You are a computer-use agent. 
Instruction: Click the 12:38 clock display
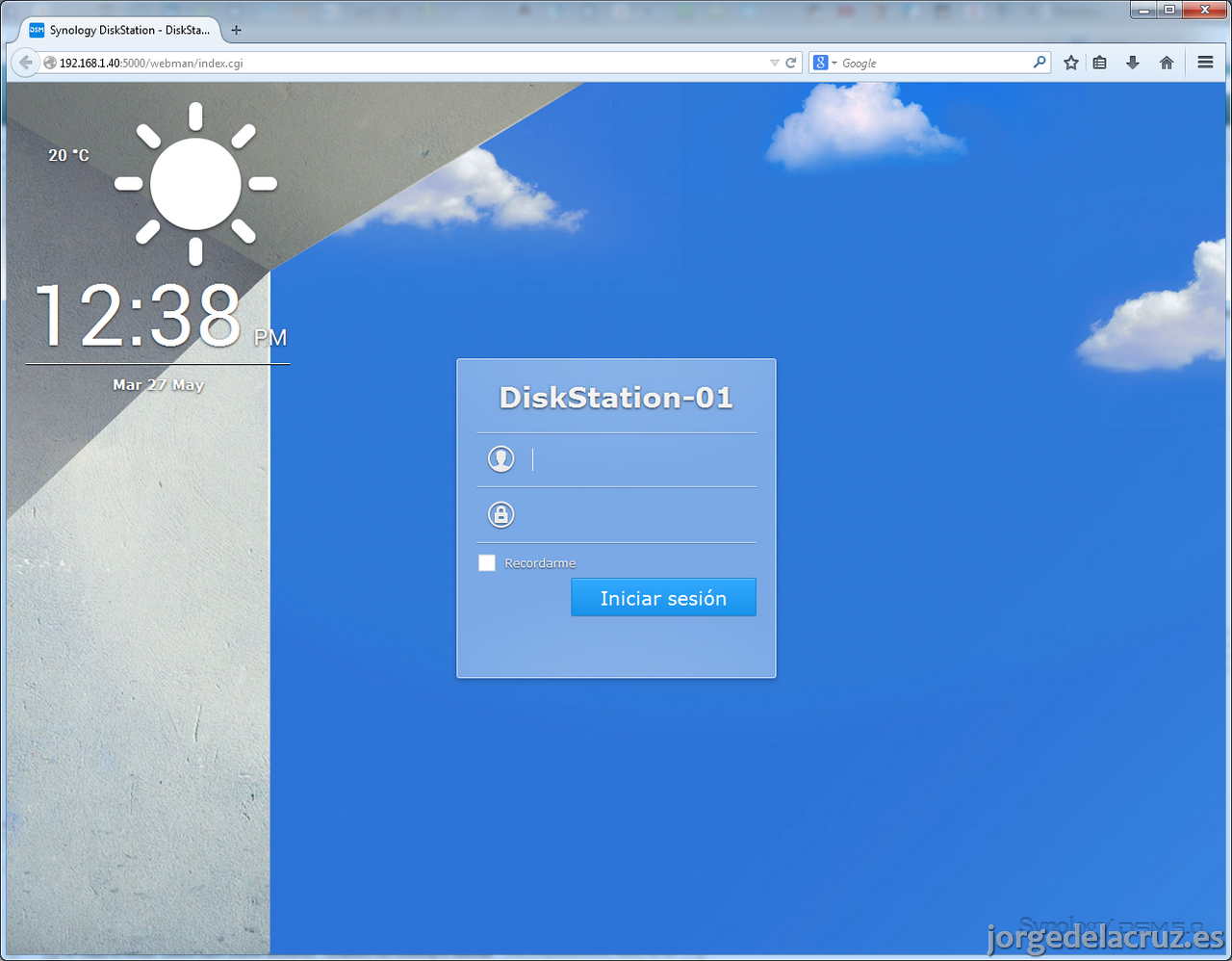tap(138, 315)
